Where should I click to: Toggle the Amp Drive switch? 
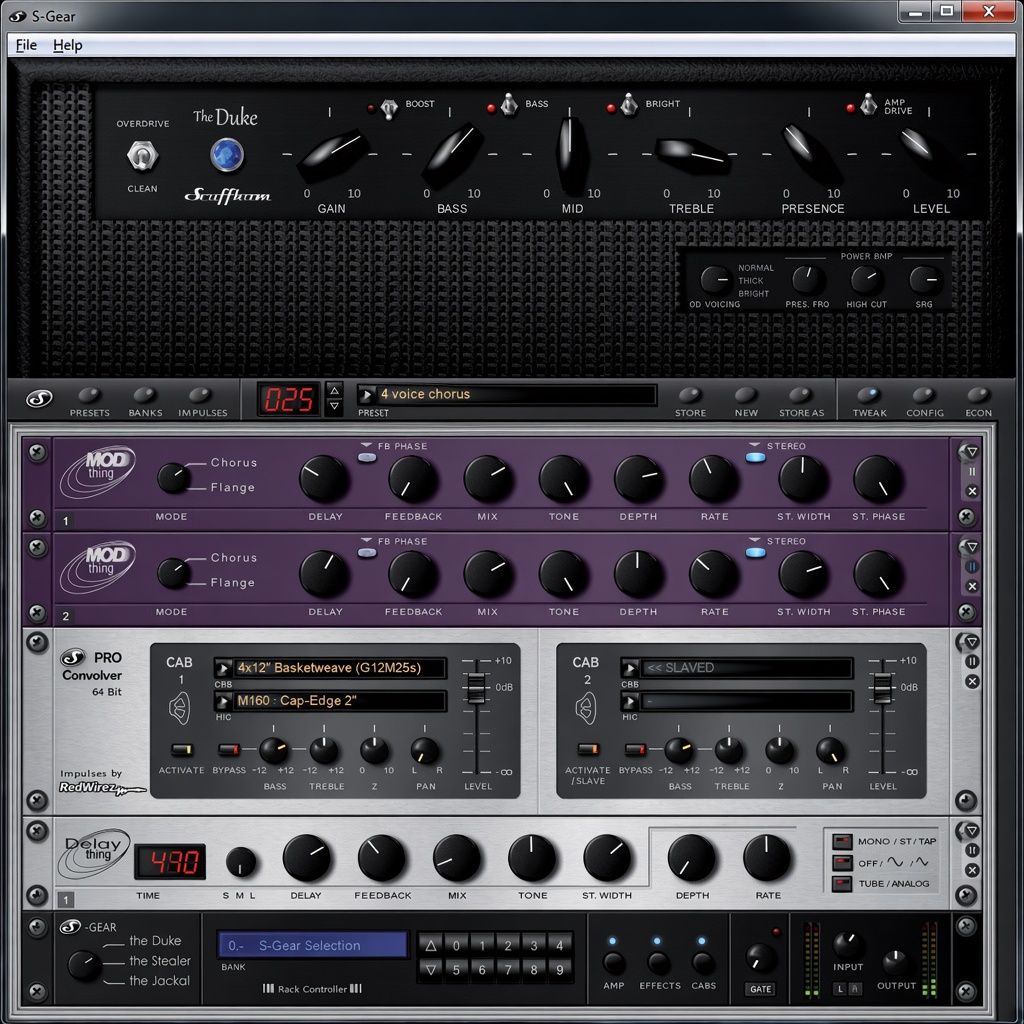[x=868, y=104]
